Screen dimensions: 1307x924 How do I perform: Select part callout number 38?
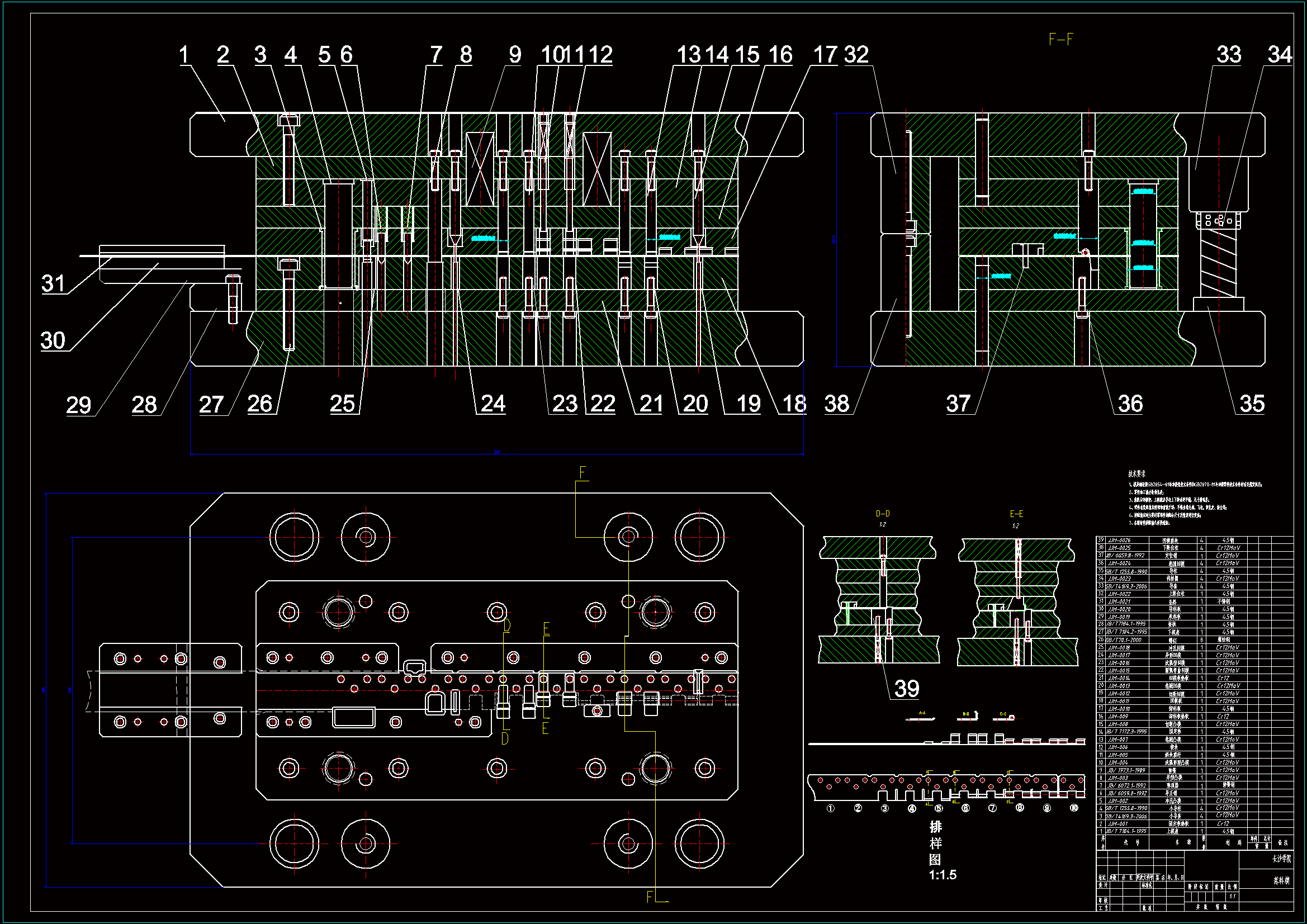(x=836, y=404)
